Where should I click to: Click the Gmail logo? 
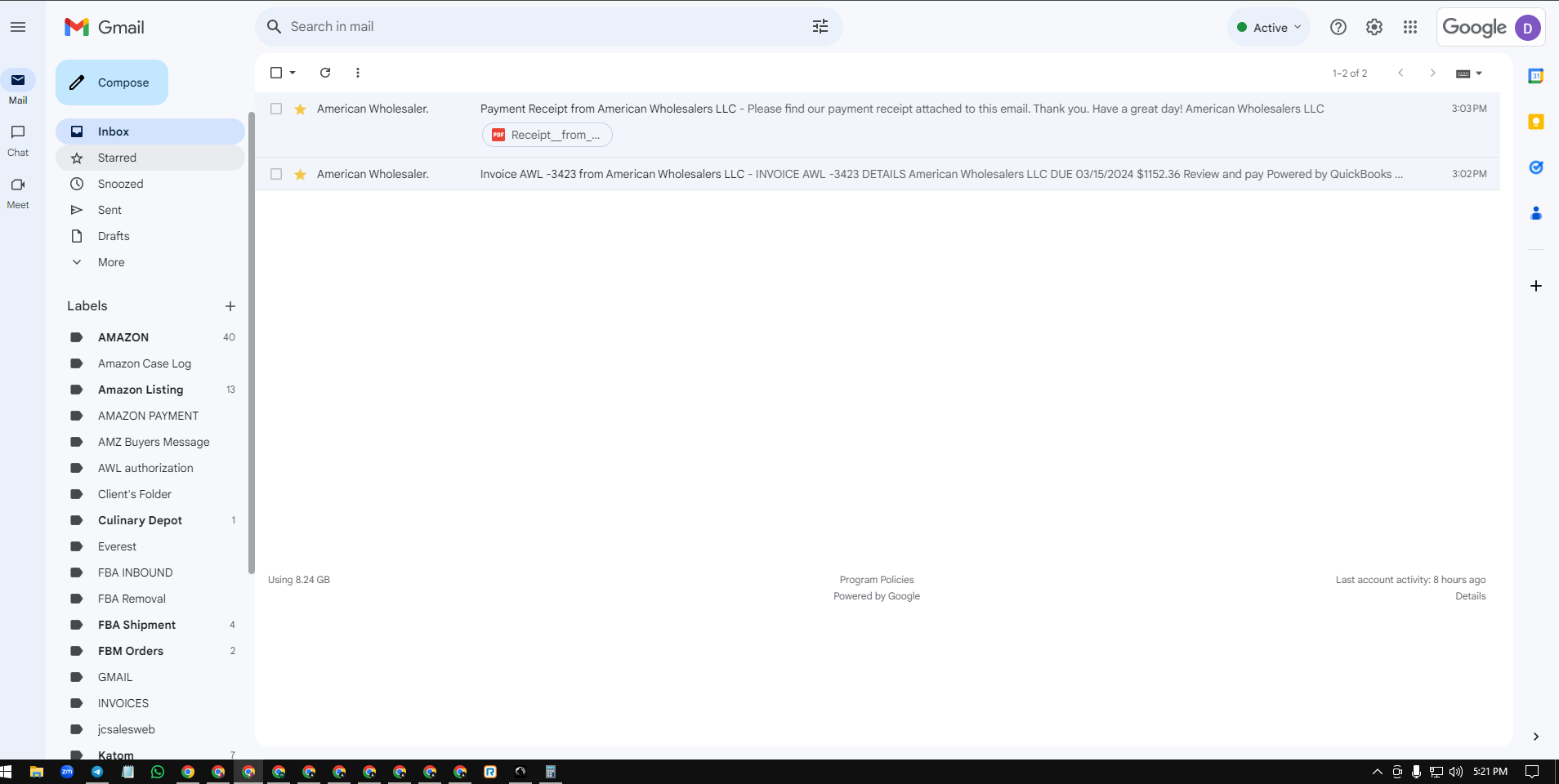(x=105, y=27)
